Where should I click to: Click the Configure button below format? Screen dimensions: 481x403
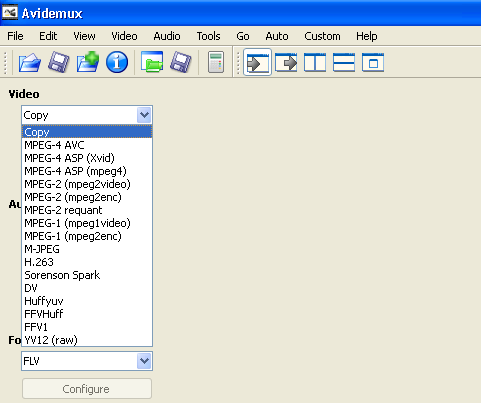pos(87,389)
